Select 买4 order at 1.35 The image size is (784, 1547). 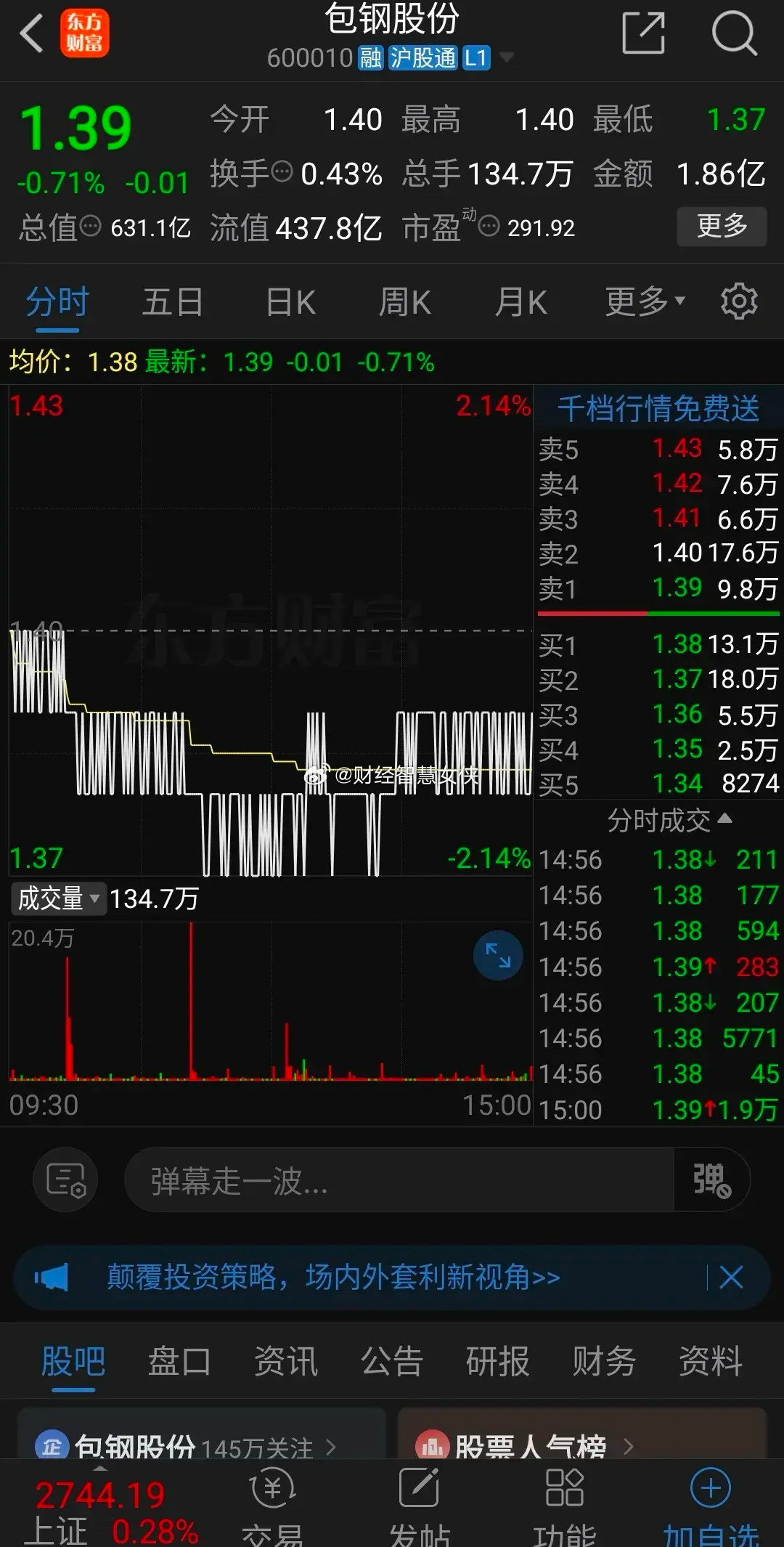tap(658, 750)
